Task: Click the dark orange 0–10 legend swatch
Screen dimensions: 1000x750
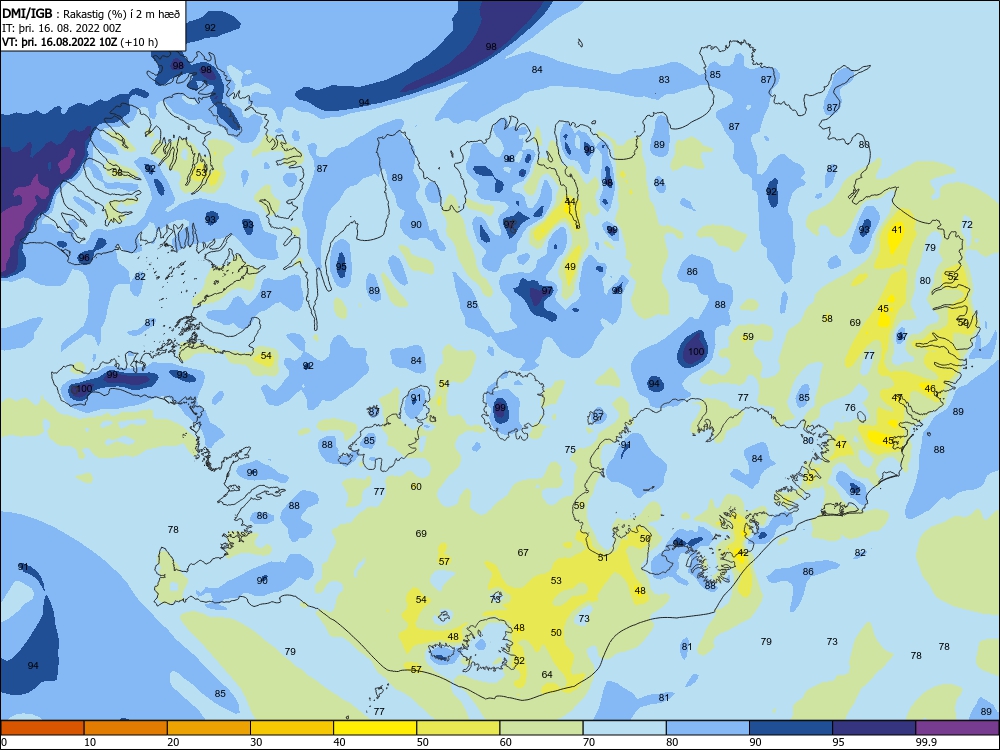Action: pyautogui.click(x=42, y=728)
